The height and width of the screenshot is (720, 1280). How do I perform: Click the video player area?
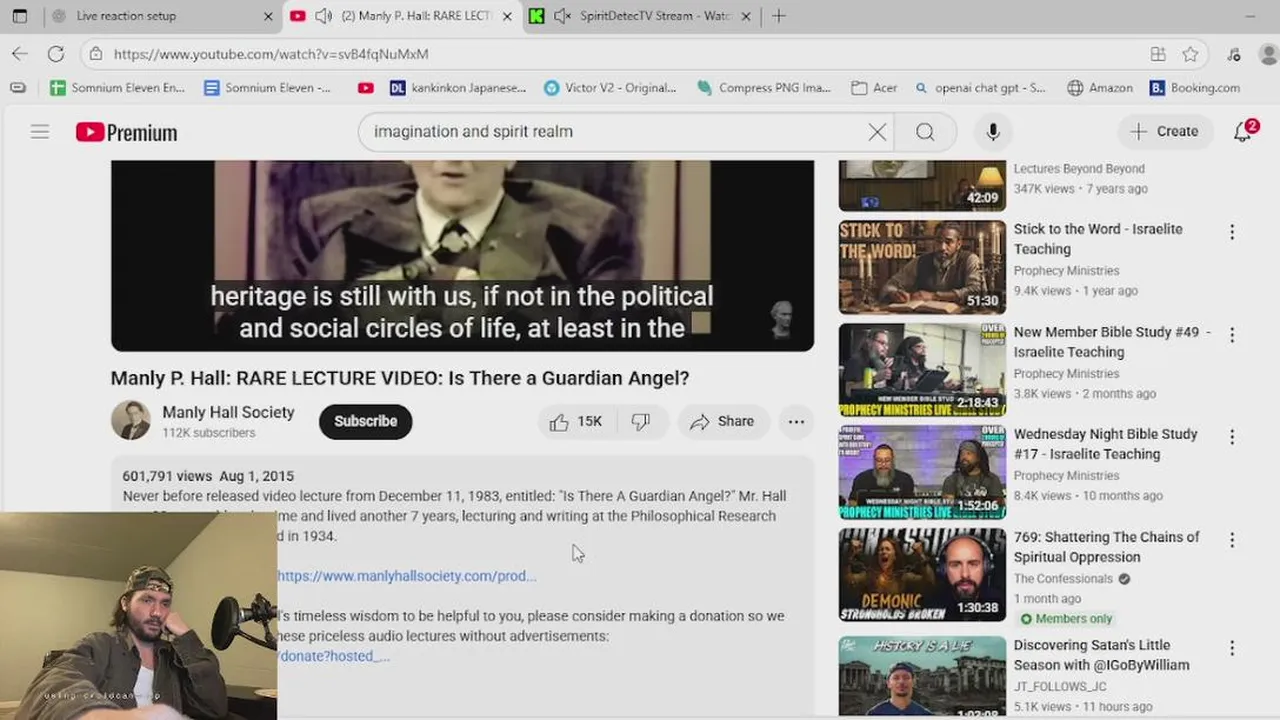coord(462,255)
